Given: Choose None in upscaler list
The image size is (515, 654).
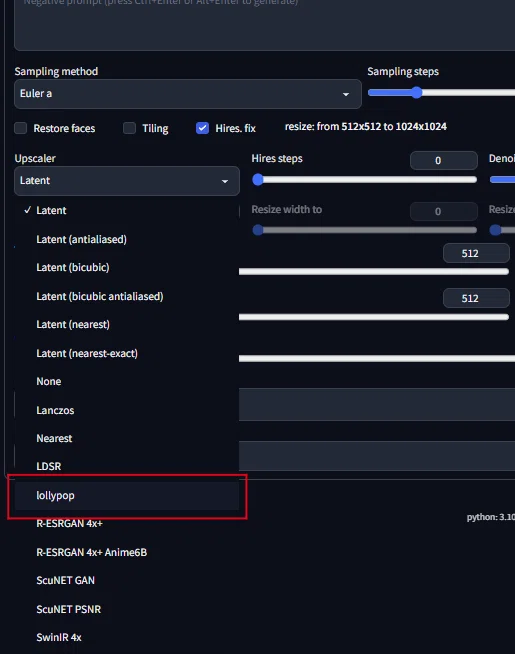Looking at the screenshot, I should (x=127, y=382).
